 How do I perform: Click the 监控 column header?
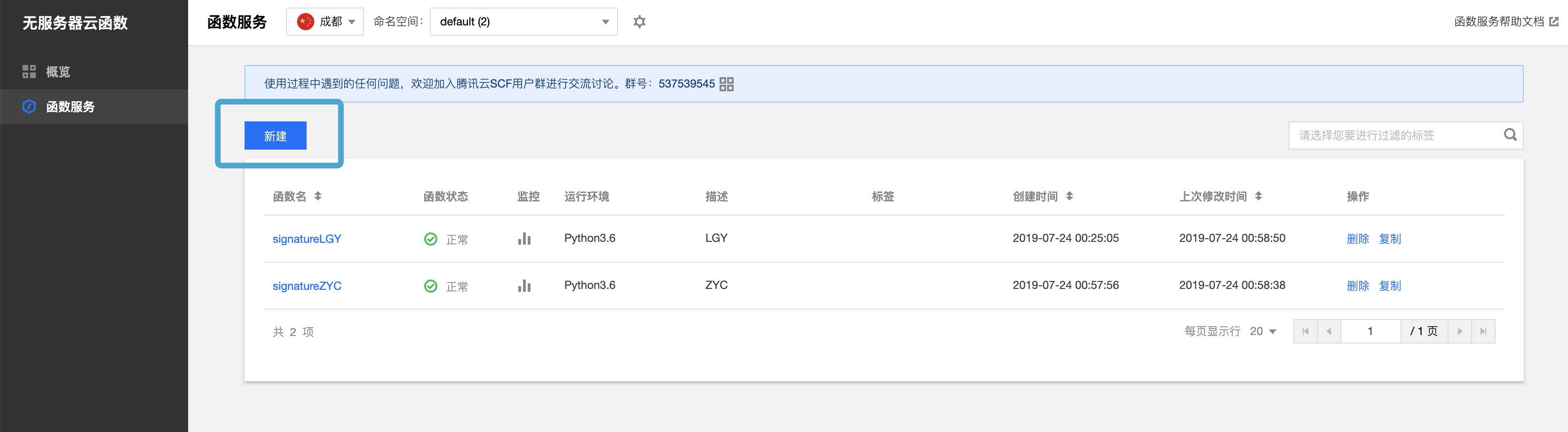(528, 196)
